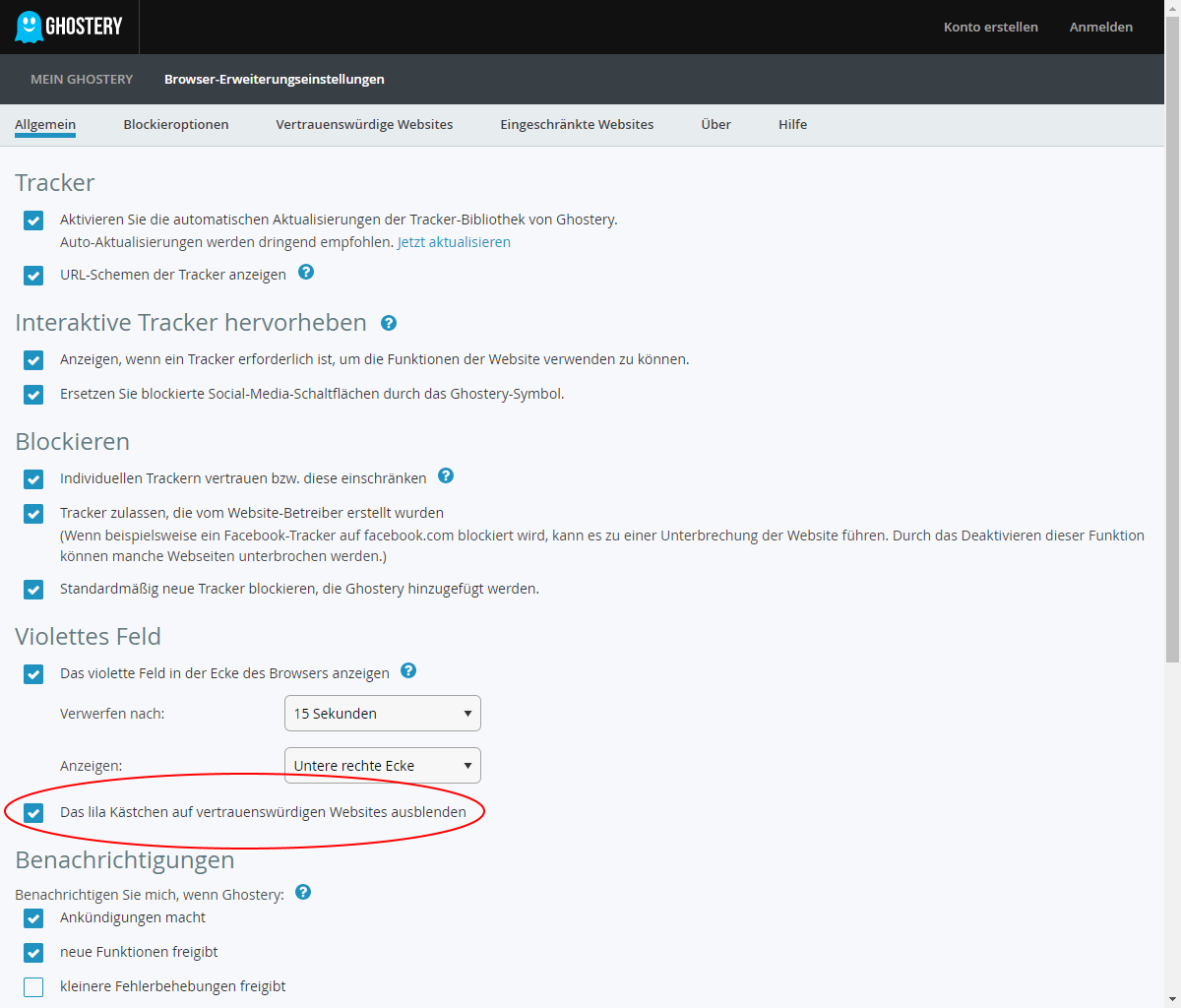Screen dimensions: 1181x1008
Task: Uncheck 'Ankündigungen macht' notification checkbox
Action: (33, 918)
